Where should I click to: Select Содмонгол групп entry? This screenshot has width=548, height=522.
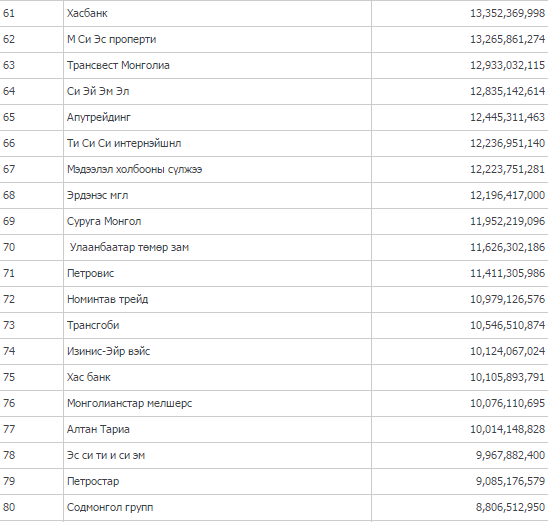110,507
